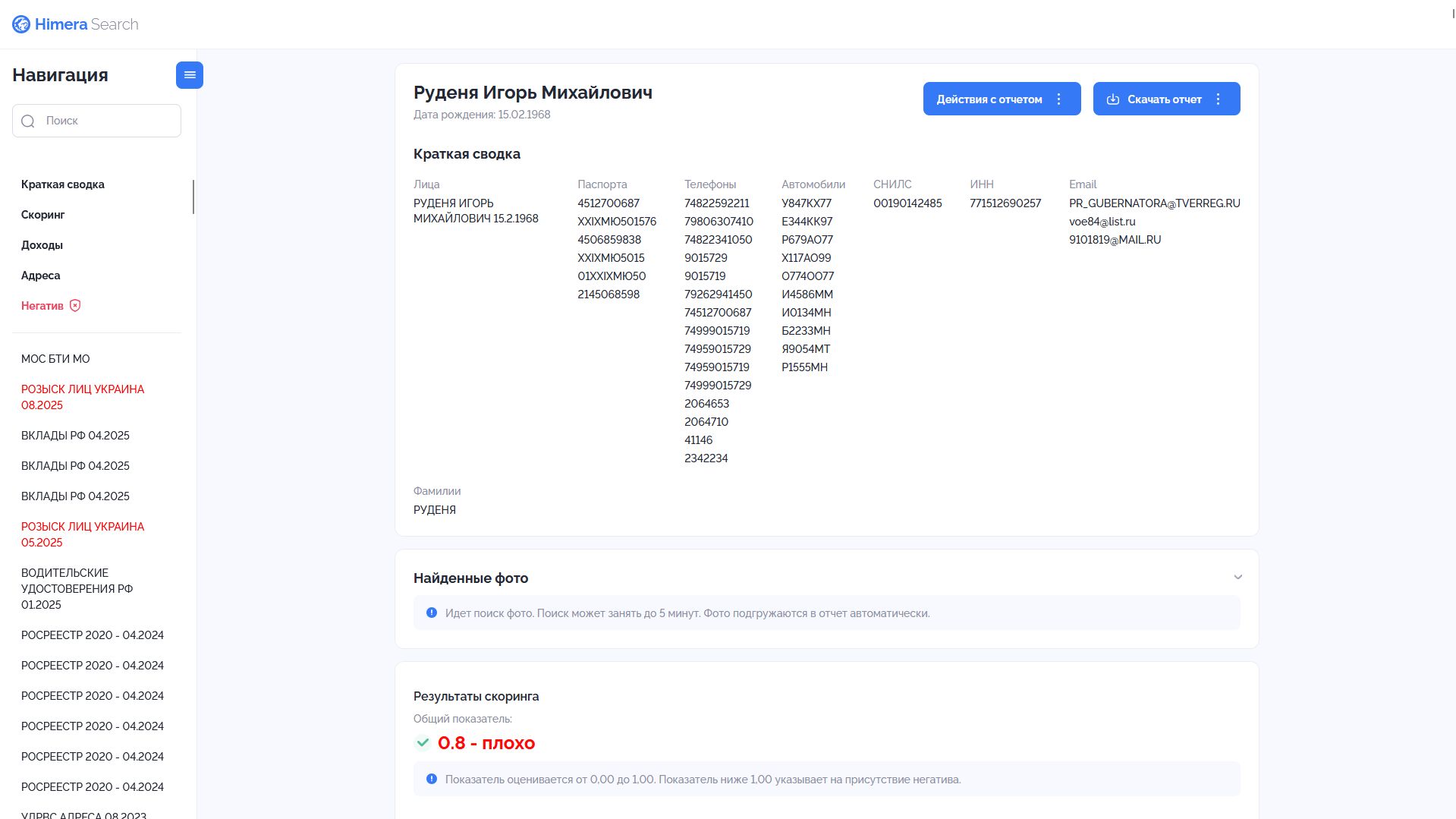Click email PR_GUBERNATORA@TVERREG.RU
Viewport: 1456px width, 819px height.
click(1155, 203)
